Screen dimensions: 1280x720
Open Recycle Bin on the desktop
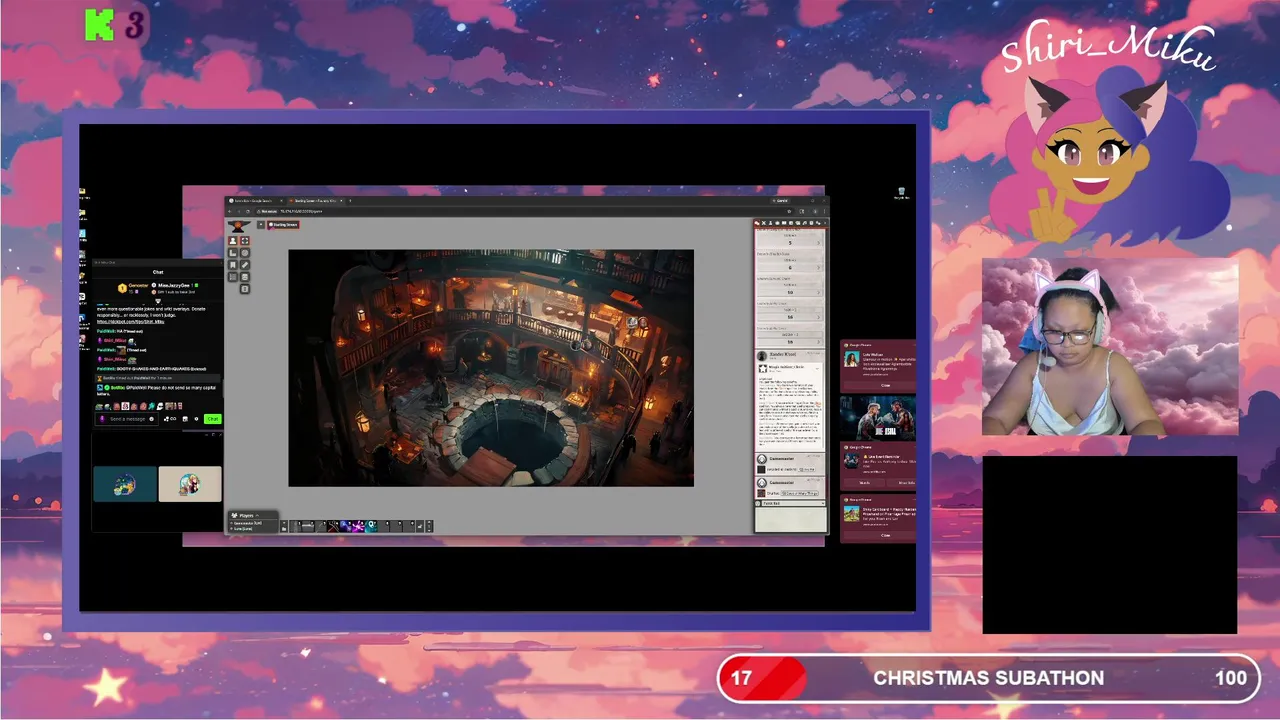[x=901, y=192]
